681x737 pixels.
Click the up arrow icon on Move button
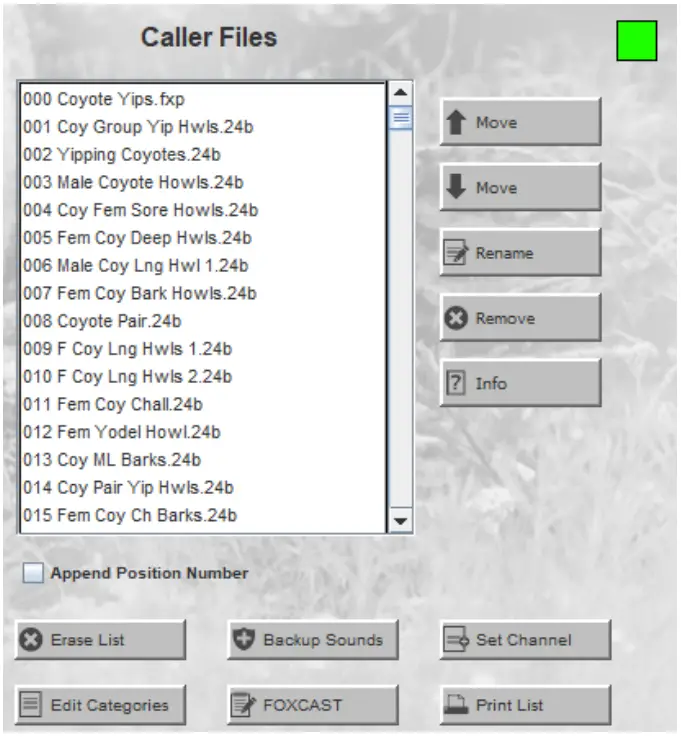click(x=456, y=122)
